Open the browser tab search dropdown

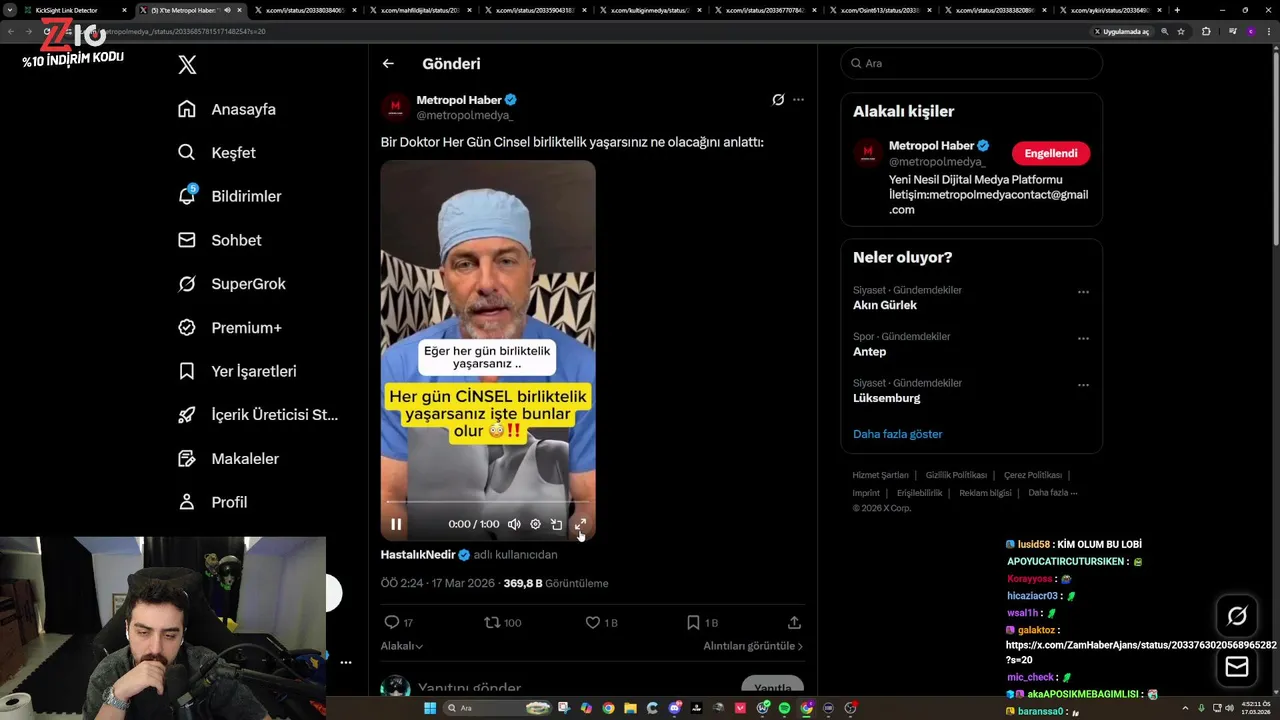10,10
